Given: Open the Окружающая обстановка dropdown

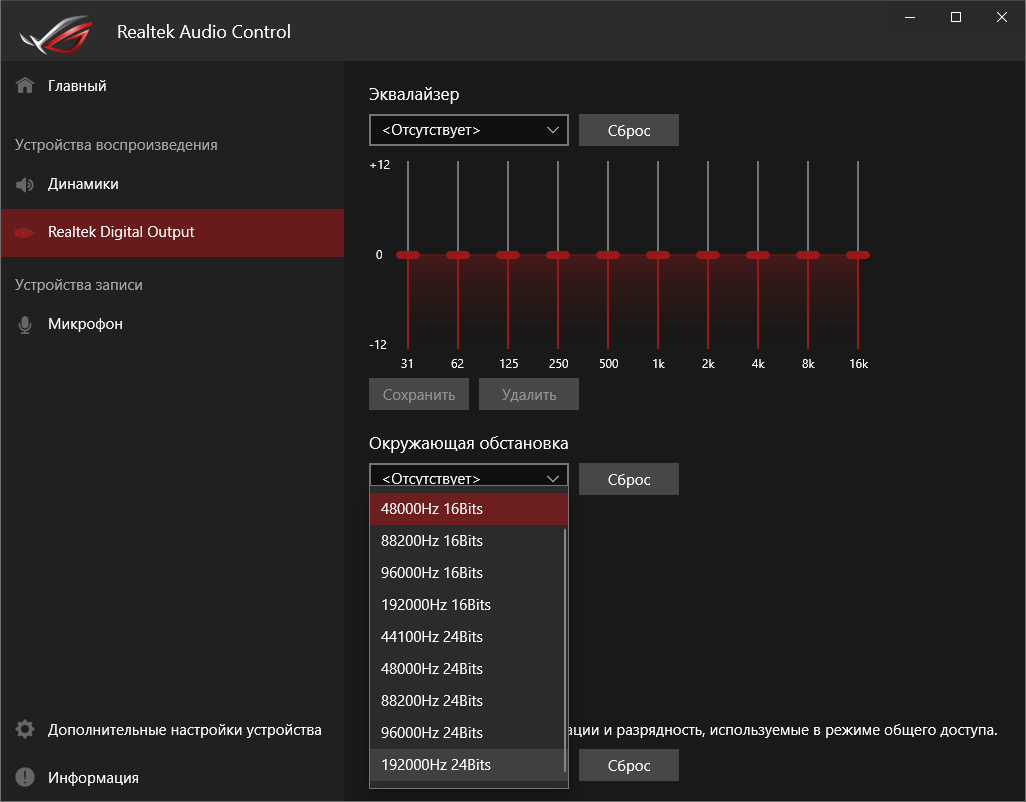Looking at the screenshot, I should (469, 475).
